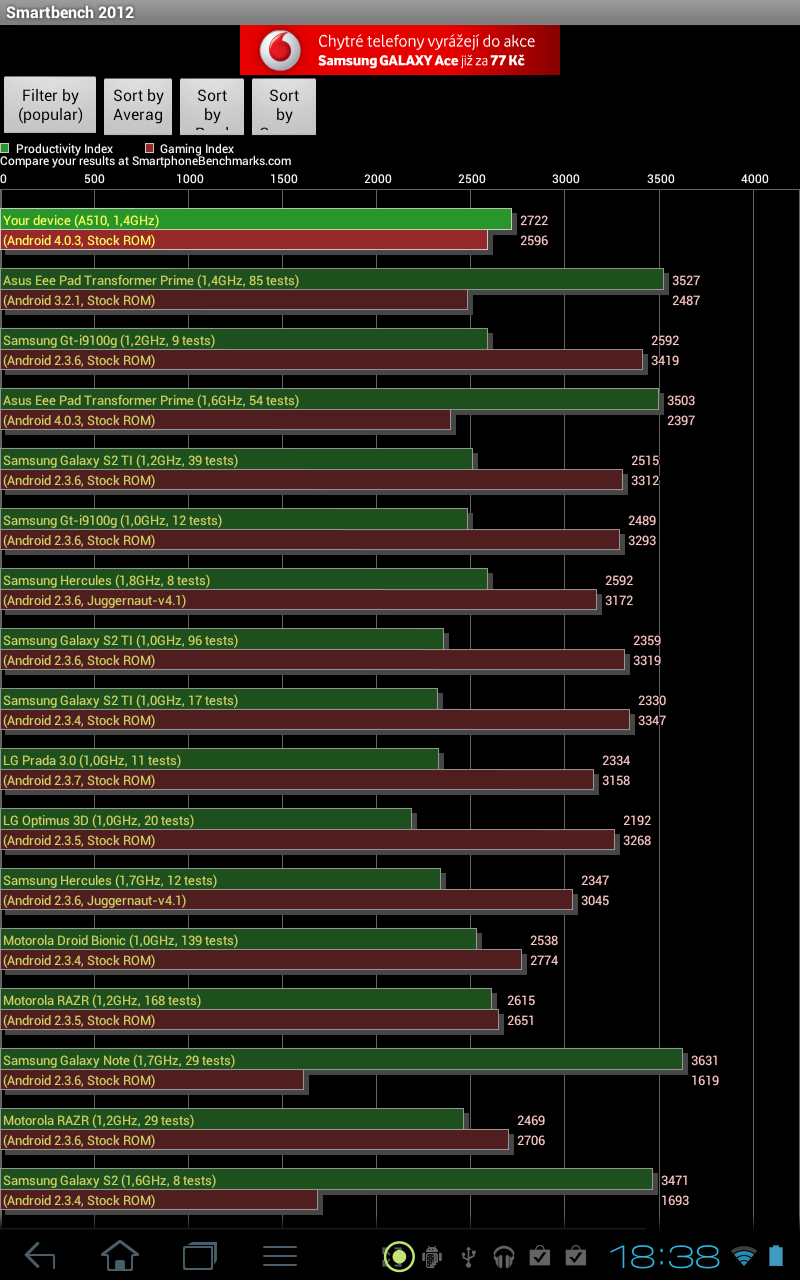The image size is (800, 1280).
Task: Tap the Wi-Fi signal icon
Action: tap(743, 1256)
